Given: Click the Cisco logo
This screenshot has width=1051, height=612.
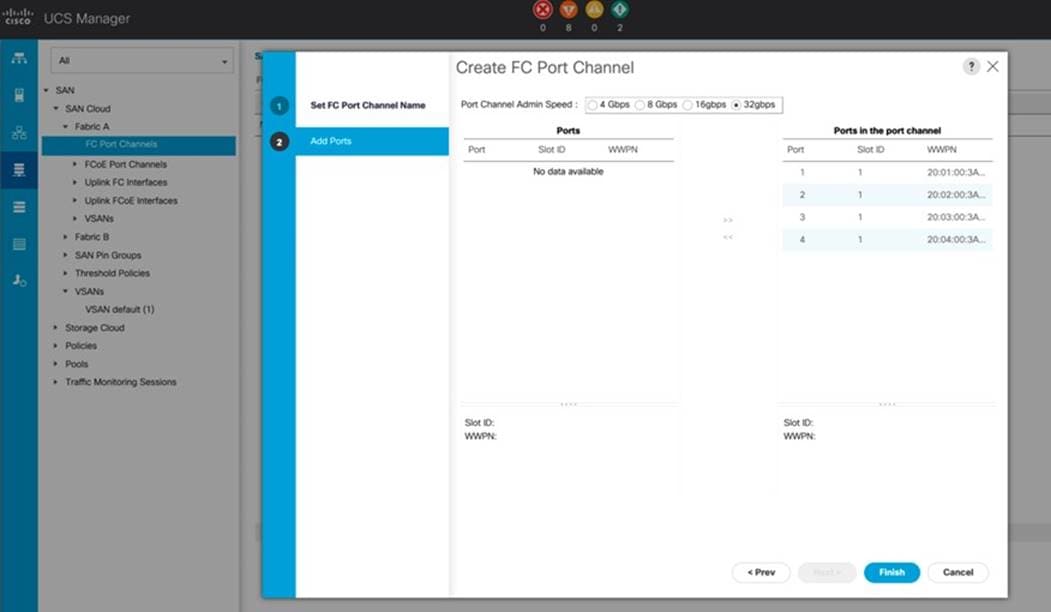Looking at the screenshot, I should [x=17, y=17].
